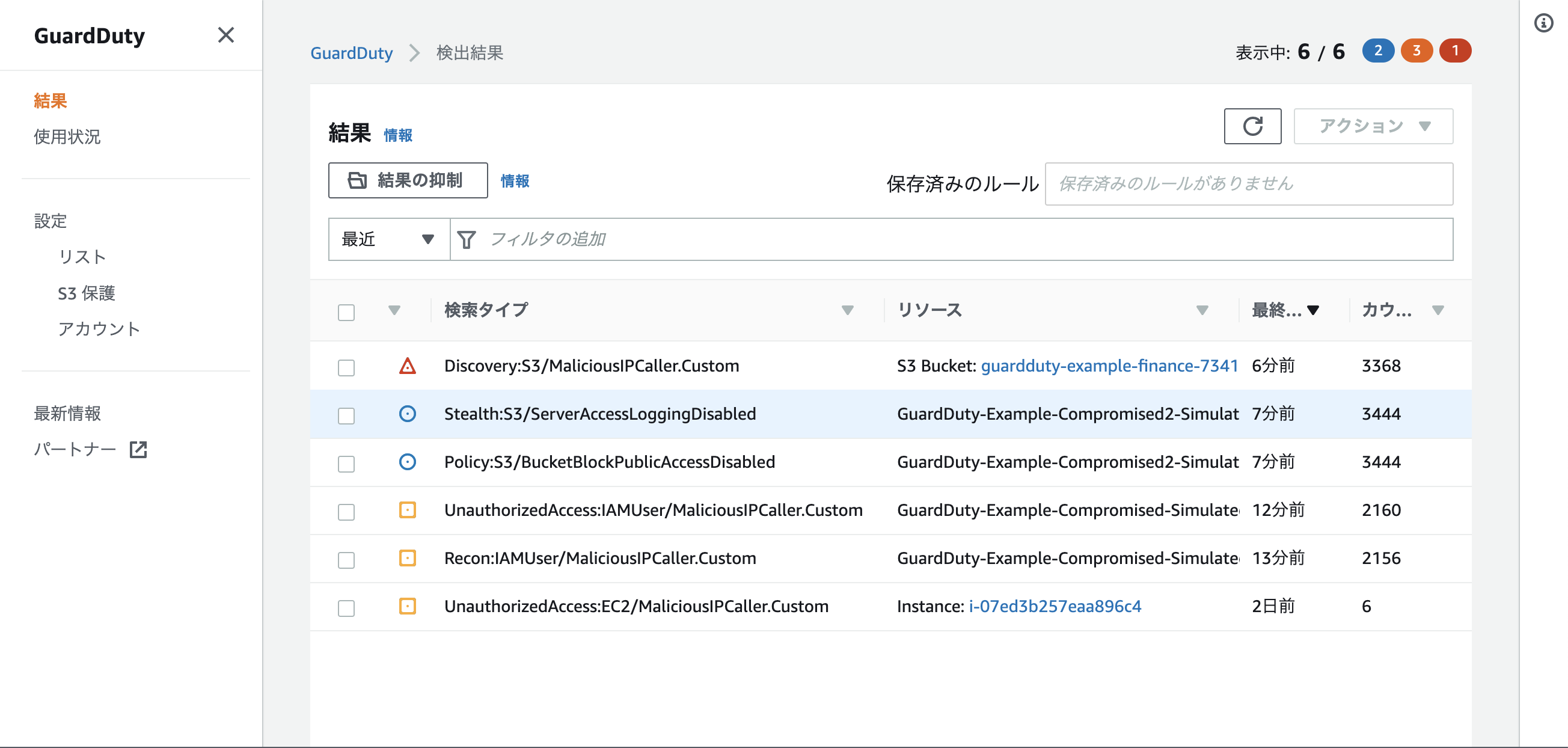Click the severity column sort arrow
The width and height of the screenshot is (1568, 748).
point(394,310)
